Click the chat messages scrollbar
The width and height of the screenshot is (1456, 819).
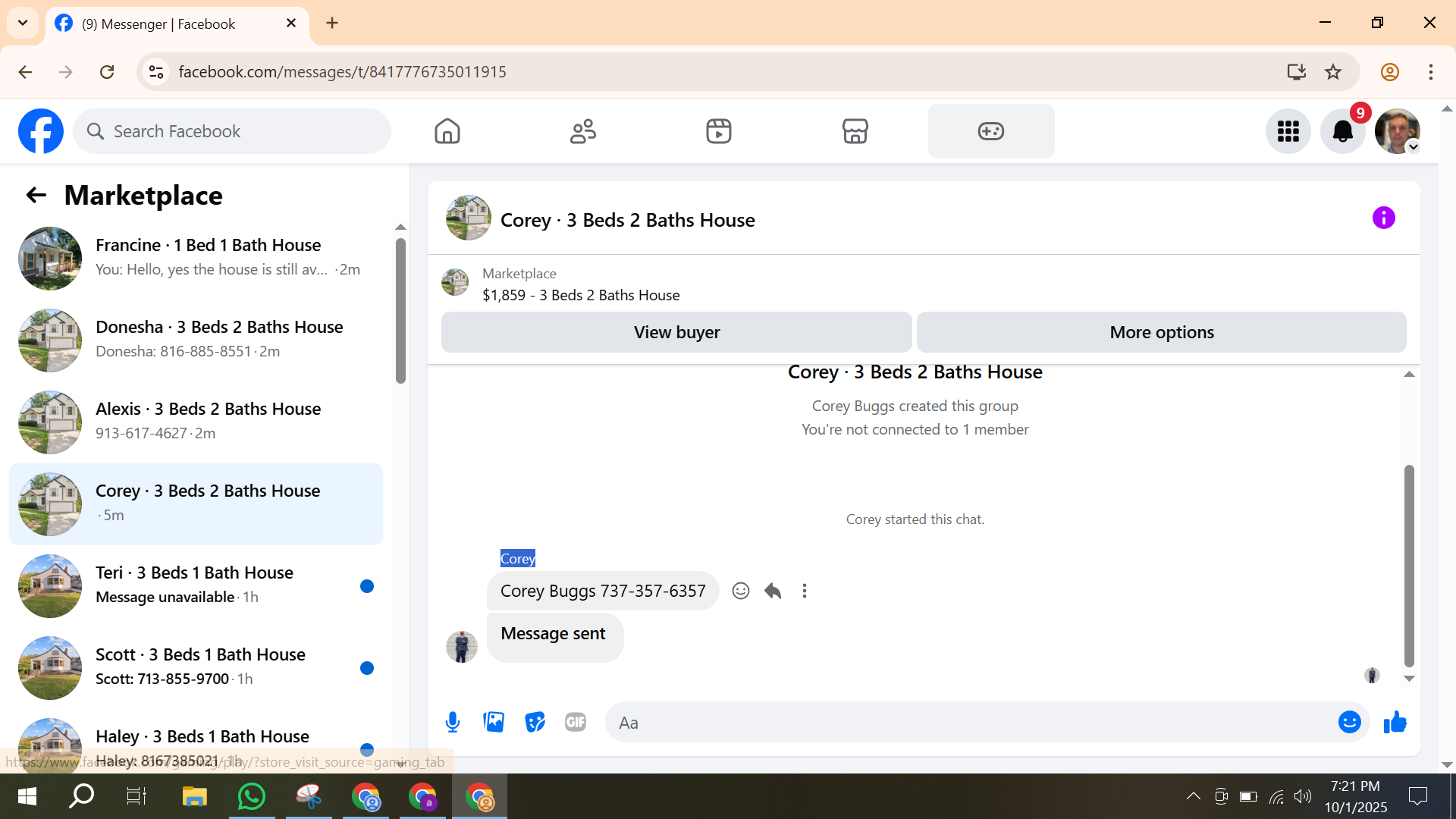click(x=1409, y=565)
